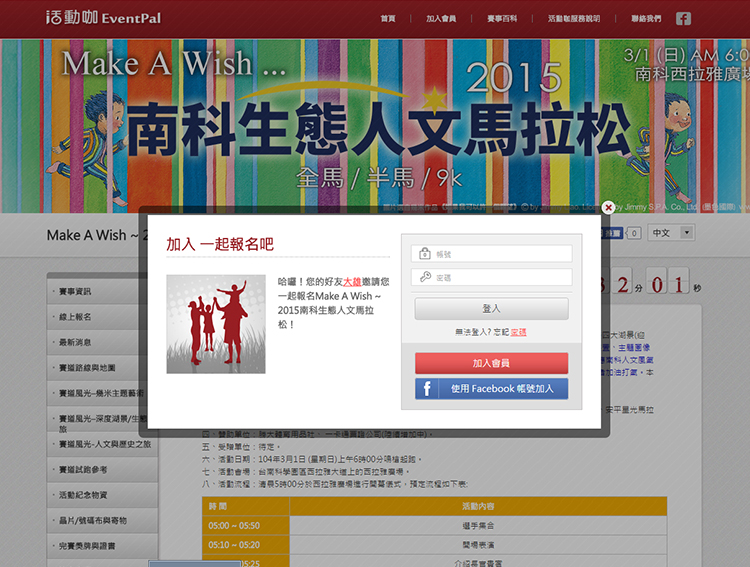This screenshot has height=567, width=750.
Task: Open the 中文 language dropdown
Action: [x=671, y=233]
